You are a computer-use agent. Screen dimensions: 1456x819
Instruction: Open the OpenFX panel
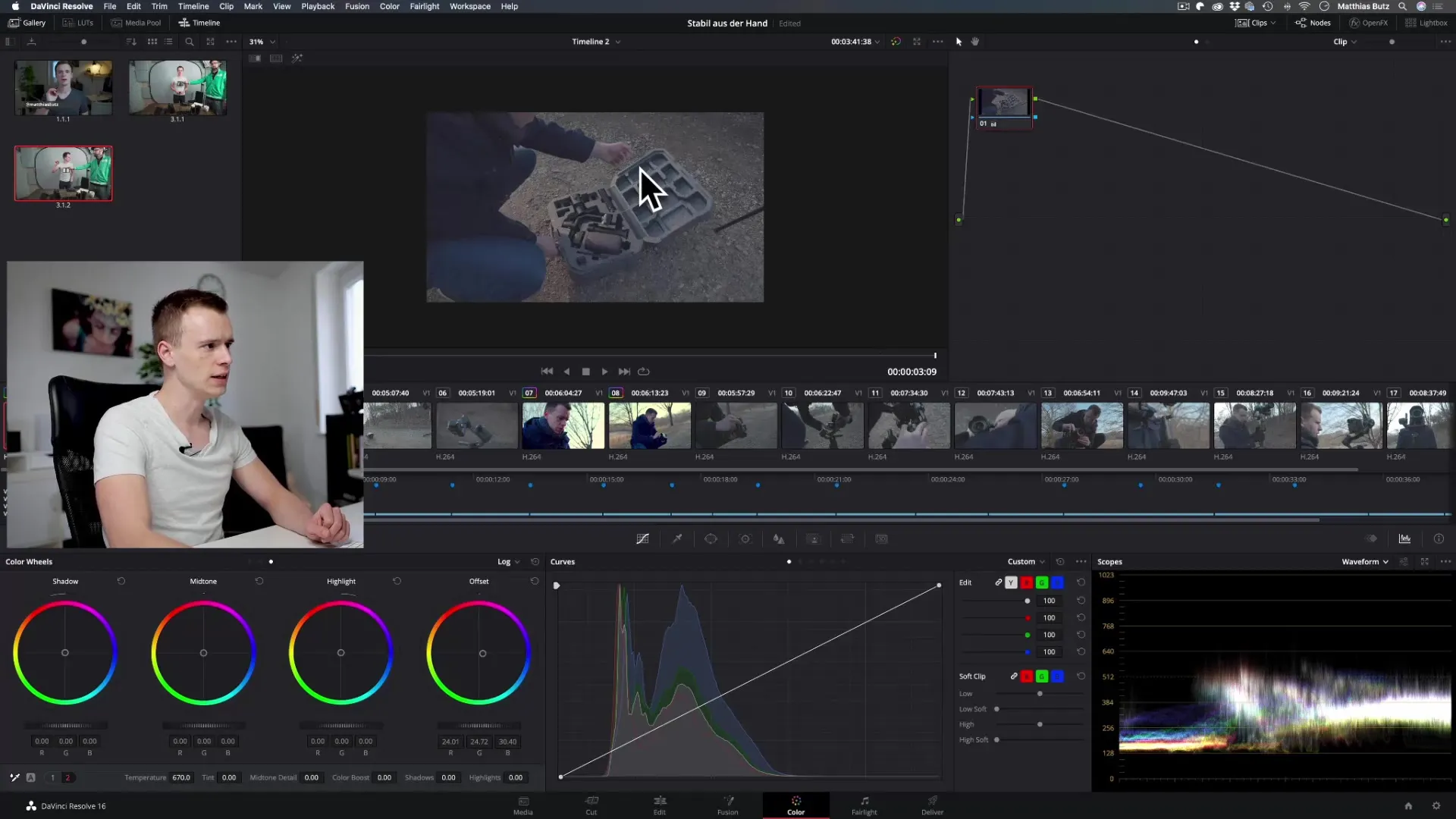click(1369, 23)
